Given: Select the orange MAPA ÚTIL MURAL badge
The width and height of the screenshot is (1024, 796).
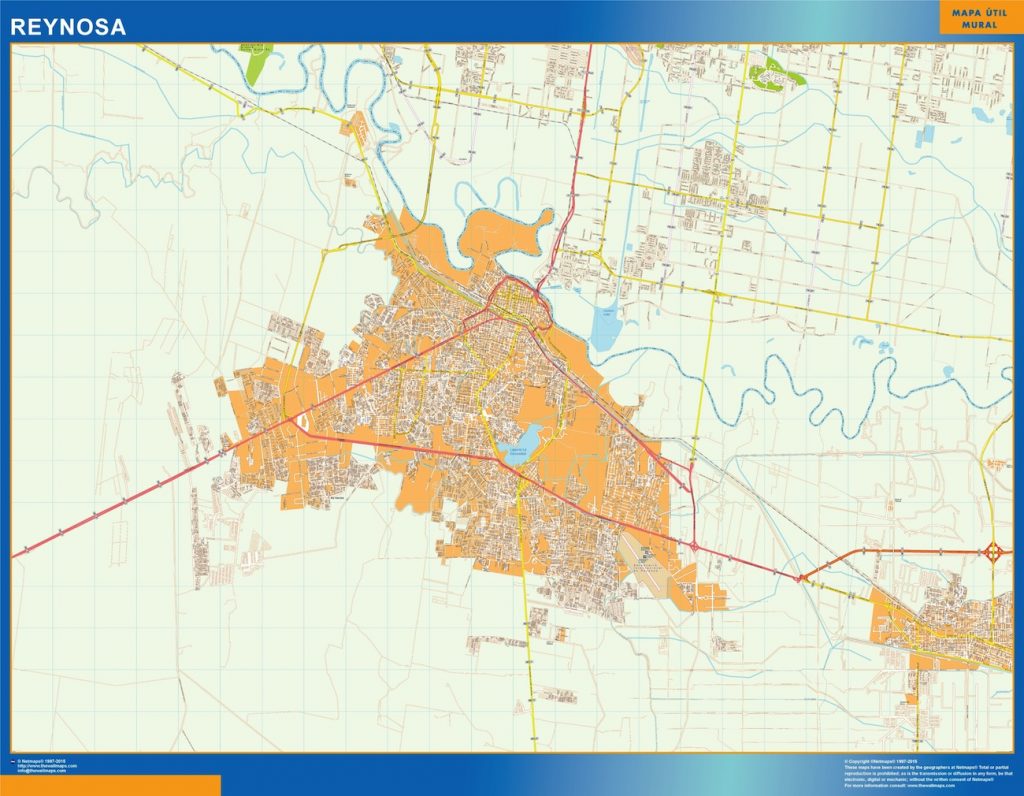Looking at the screenshot, I should pos(981,18).
